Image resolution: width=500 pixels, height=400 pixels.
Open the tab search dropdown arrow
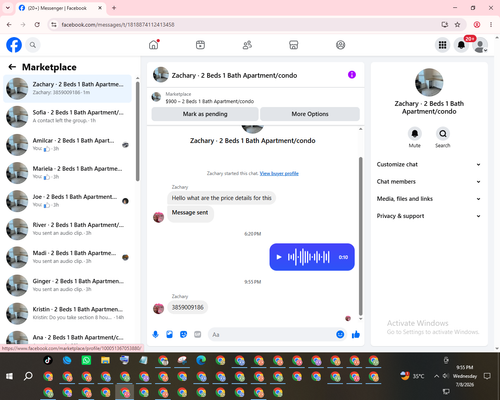click(8, 8)
